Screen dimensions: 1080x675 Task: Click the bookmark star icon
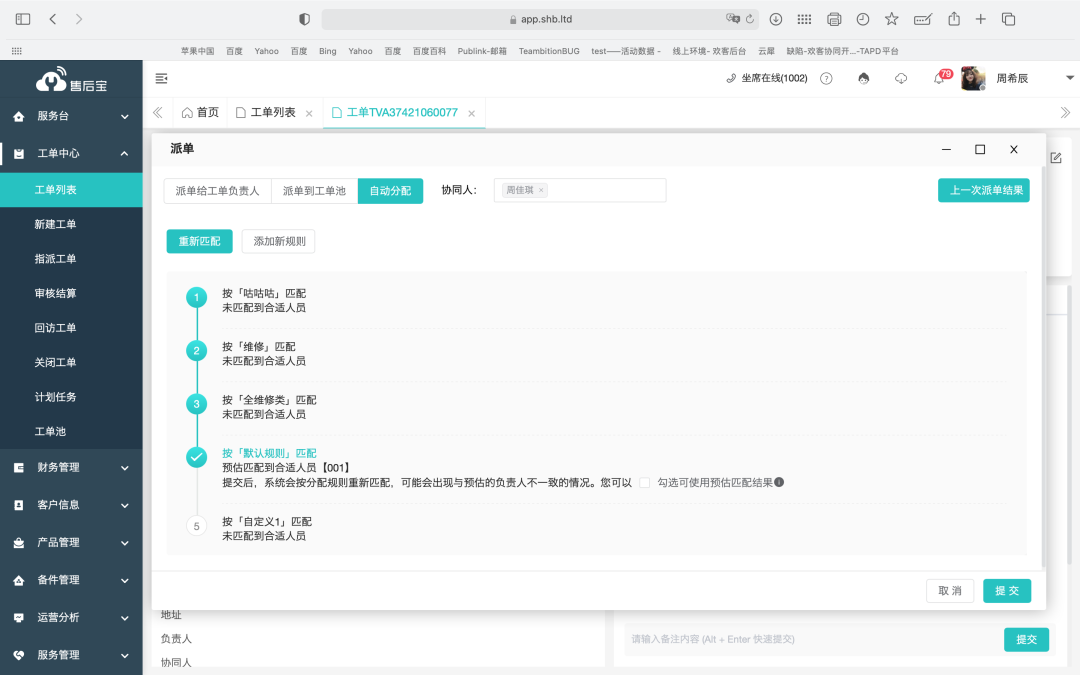tap(891, 19)
